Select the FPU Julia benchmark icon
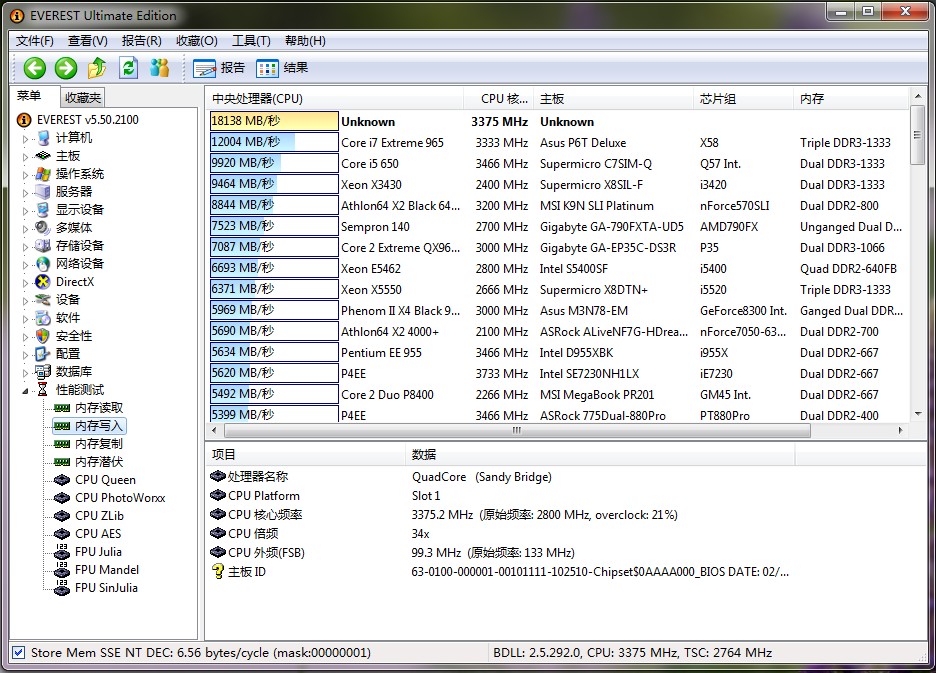The height and width of the screenshot is (673, 936). (62, 551)
